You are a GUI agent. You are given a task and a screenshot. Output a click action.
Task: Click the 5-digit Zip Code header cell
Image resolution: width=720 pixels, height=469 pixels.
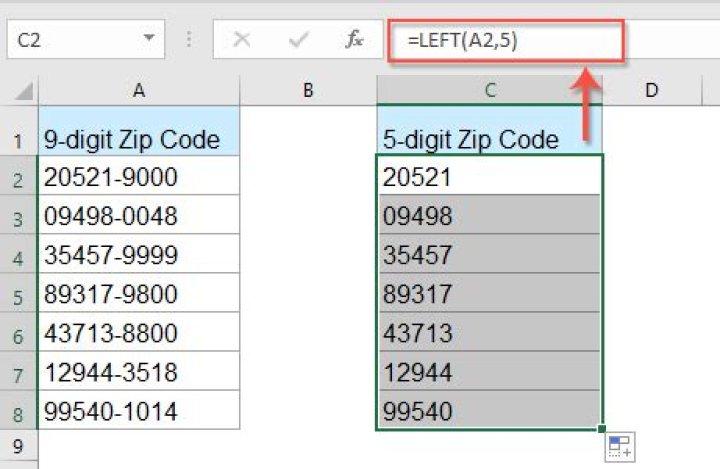pos(490,139)
